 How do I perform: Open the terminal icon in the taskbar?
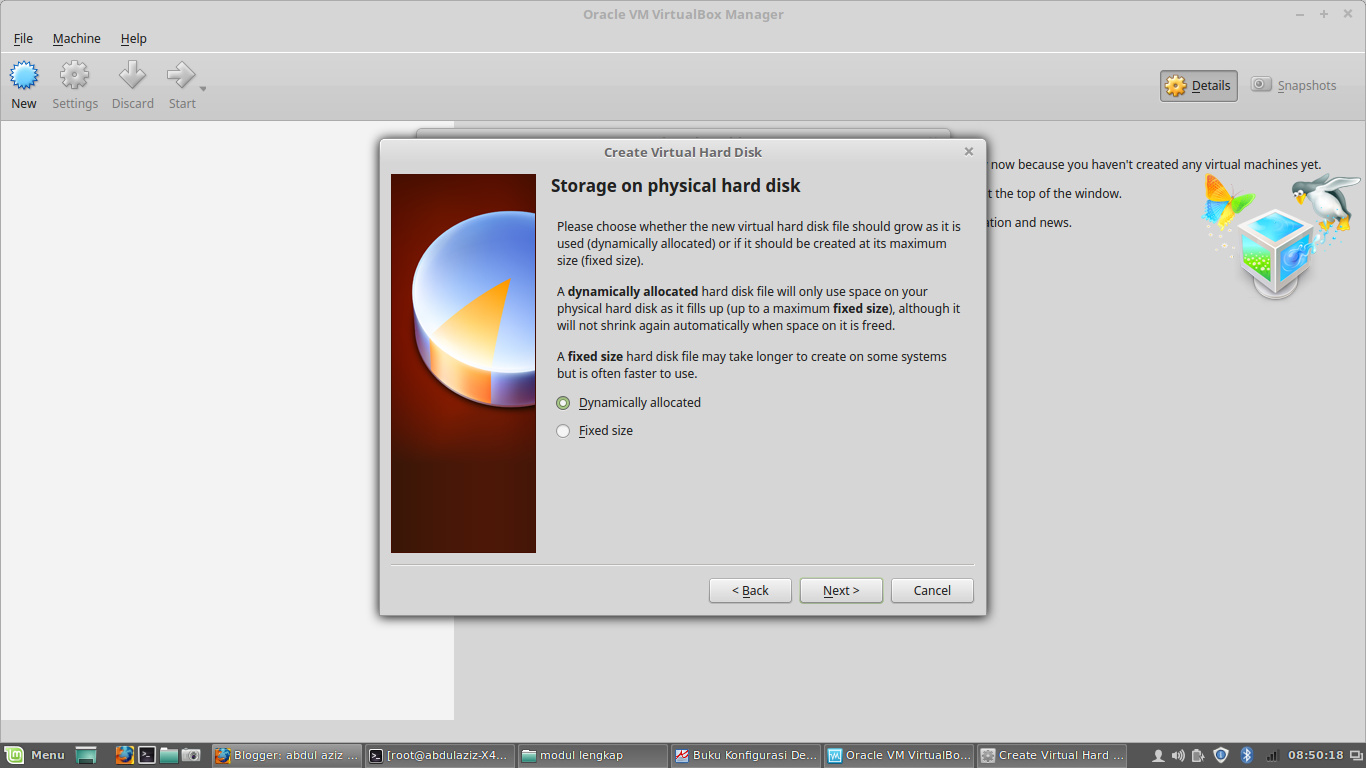coord(147,755)
